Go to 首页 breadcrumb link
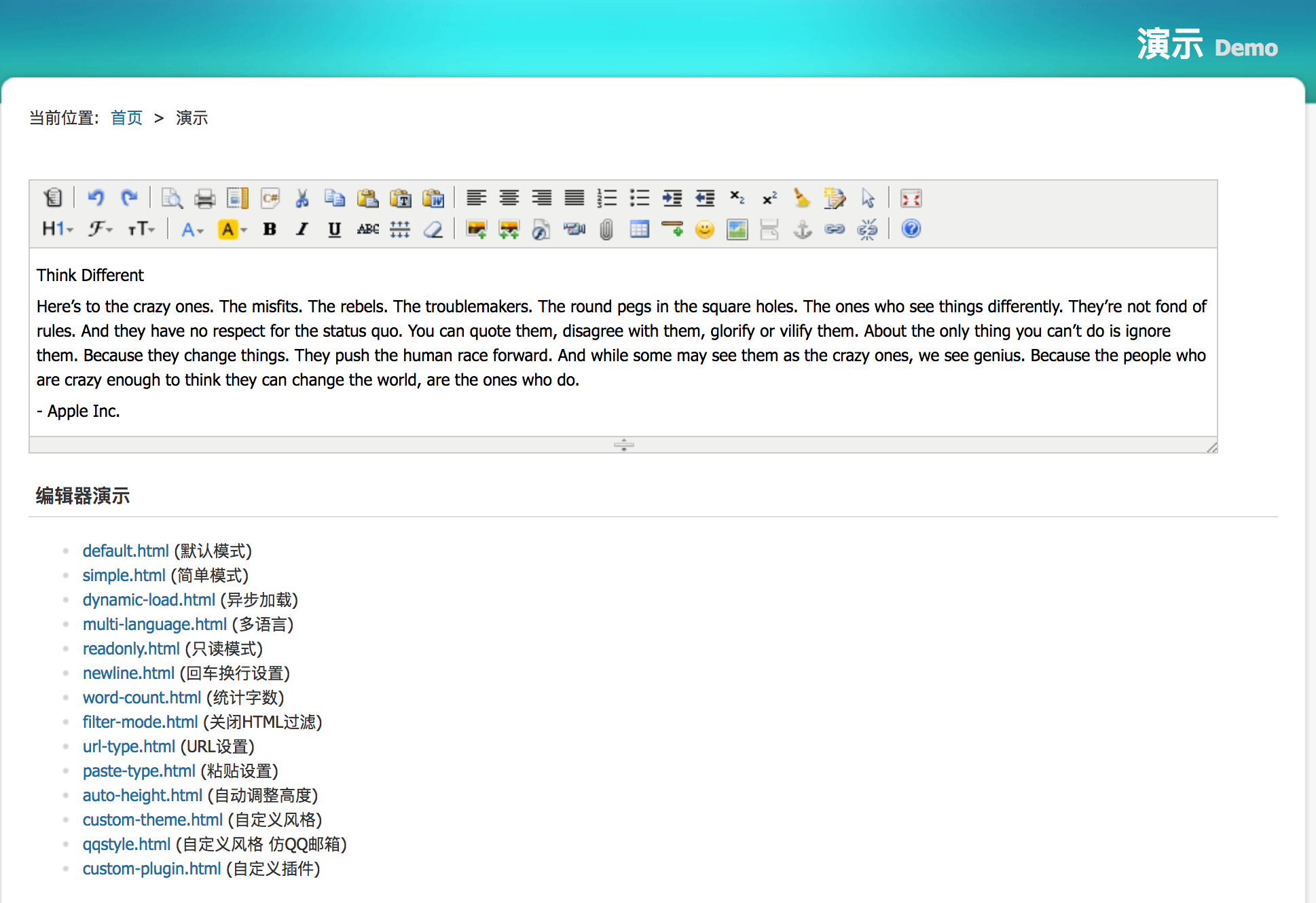This screenshot has height=903, width=1316. [126, 118]
